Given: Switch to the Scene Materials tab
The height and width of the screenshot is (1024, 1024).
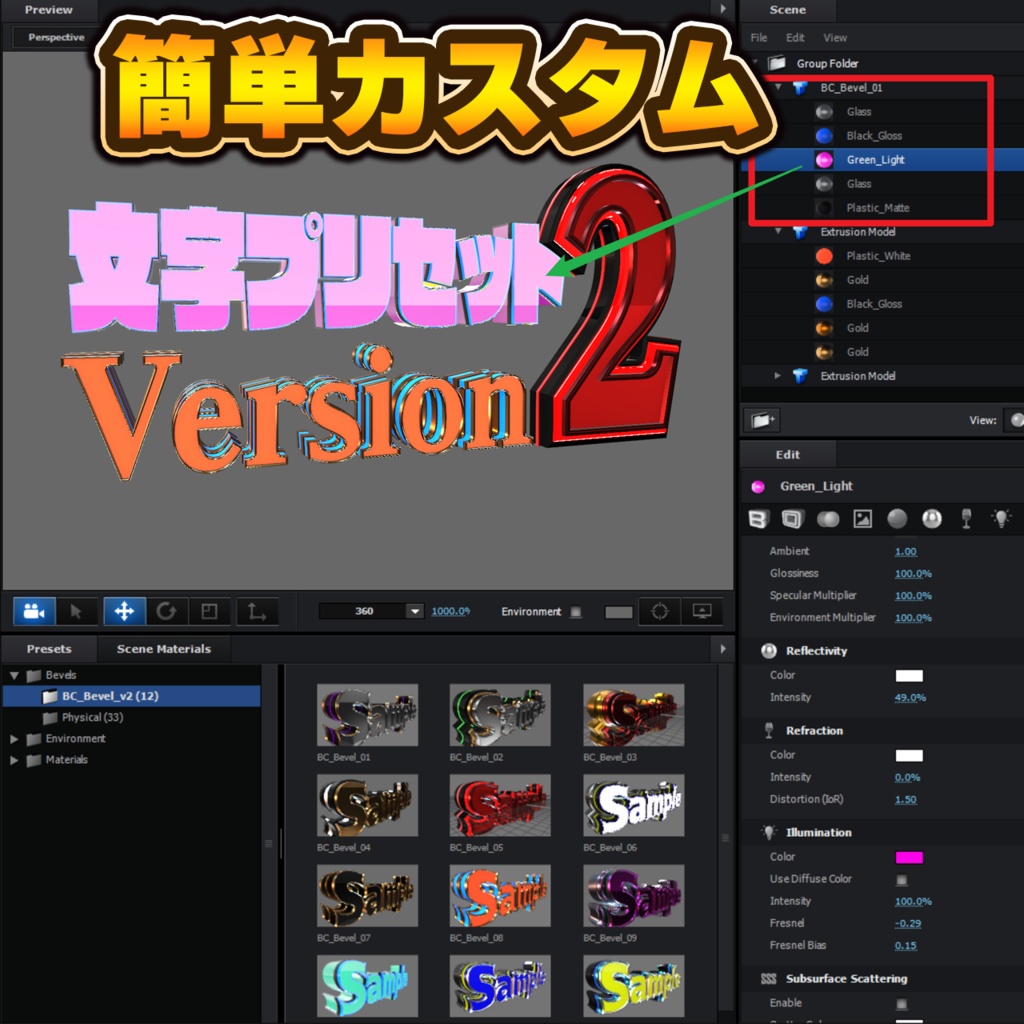Looking at the screenshot, I should 163,648.
